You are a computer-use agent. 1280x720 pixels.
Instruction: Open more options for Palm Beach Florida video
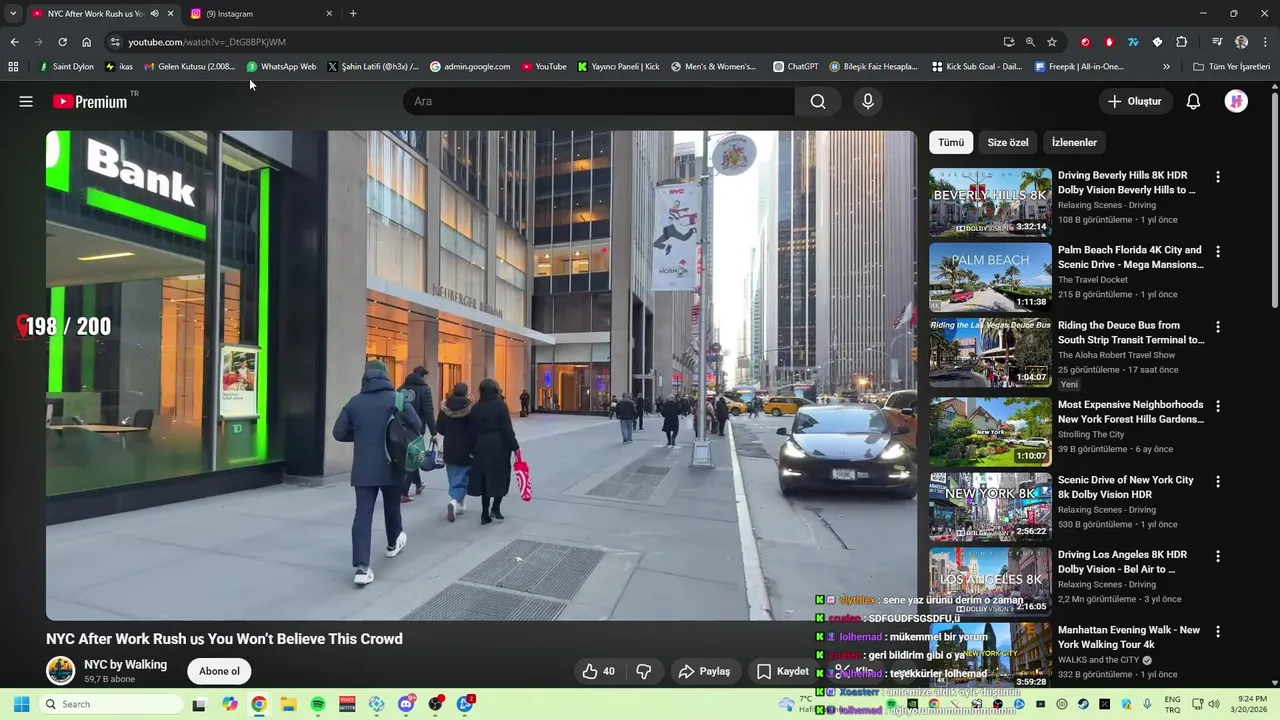[1217, 252]
